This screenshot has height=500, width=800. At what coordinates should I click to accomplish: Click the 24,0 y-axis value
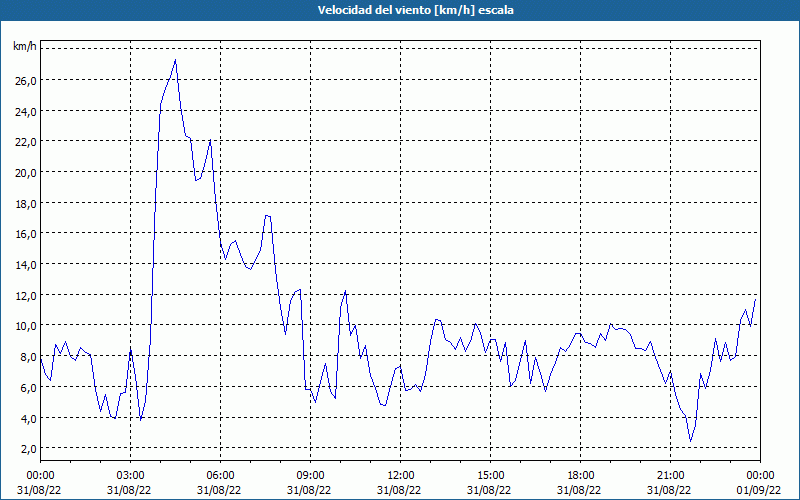click(26, 111)
